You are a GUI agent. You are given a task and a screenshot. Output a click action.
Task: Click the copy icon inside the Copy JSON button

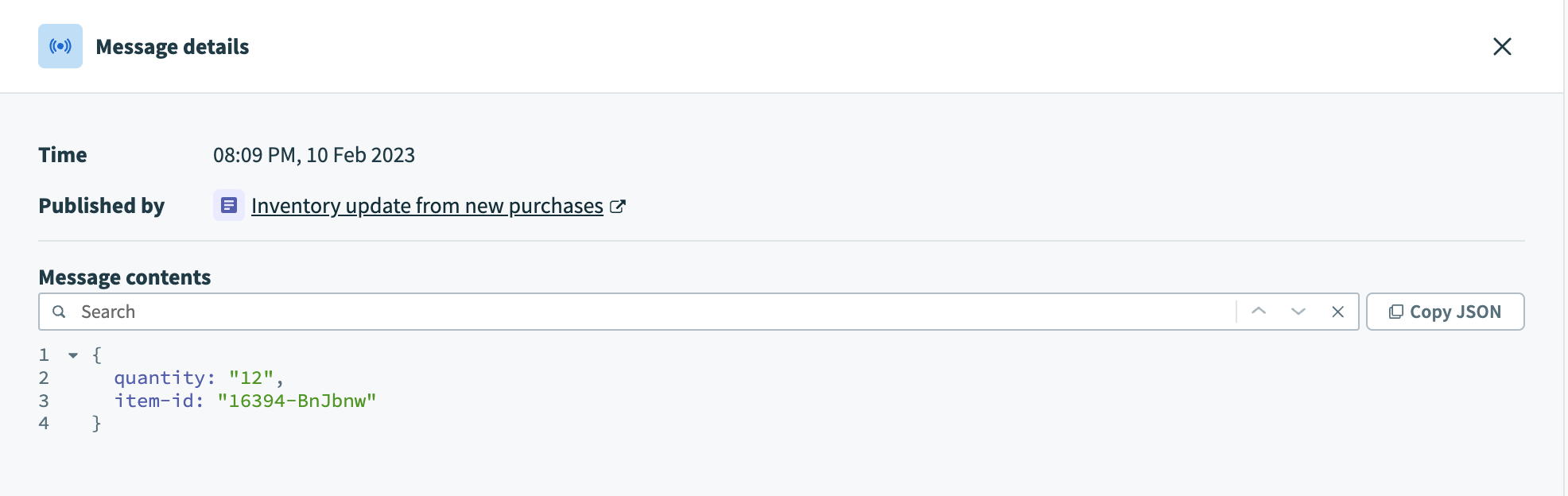pyautogui.click(x=1395, y=311)
